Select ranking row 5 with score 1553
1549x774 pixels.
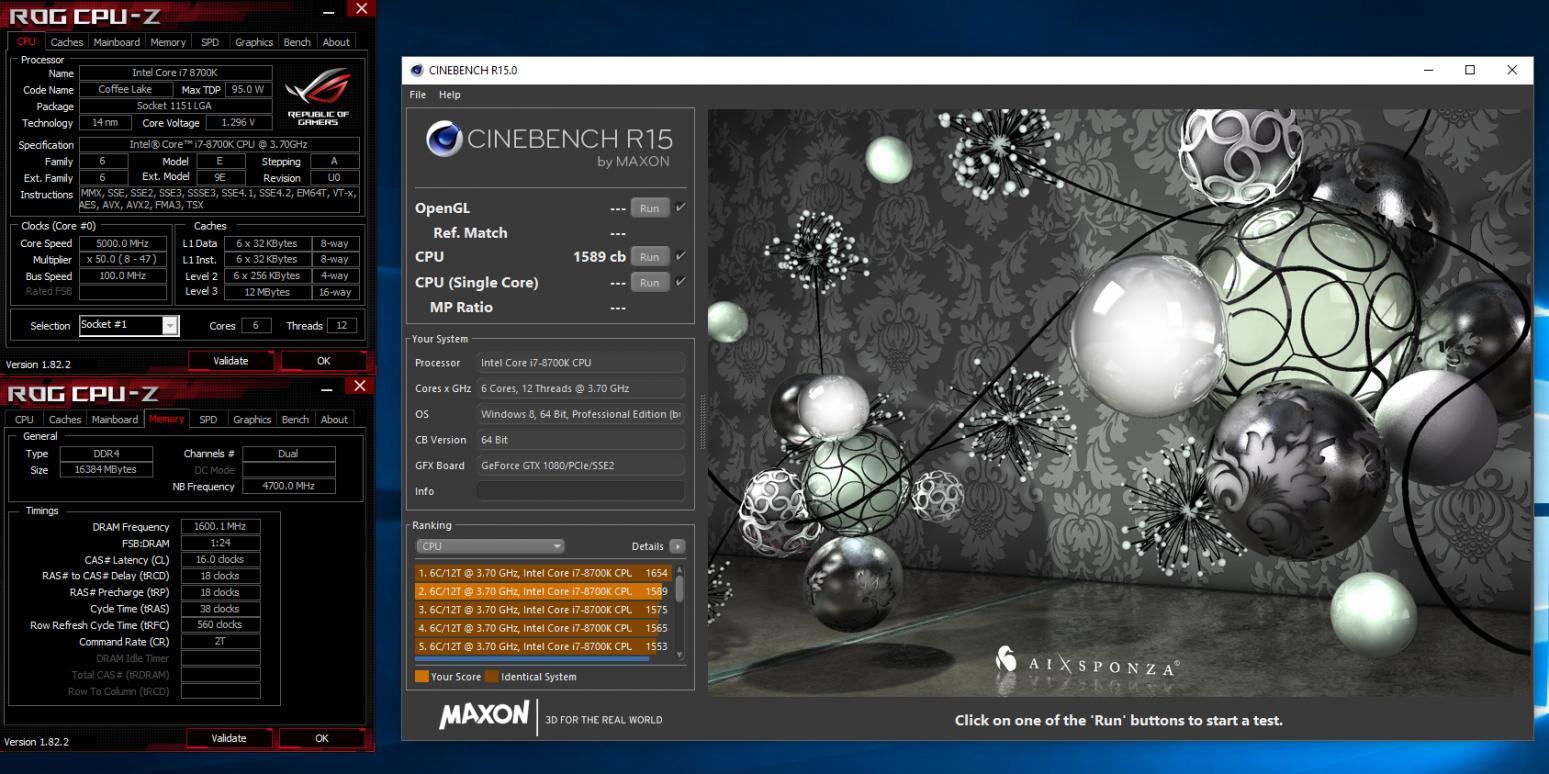(544, 646)
